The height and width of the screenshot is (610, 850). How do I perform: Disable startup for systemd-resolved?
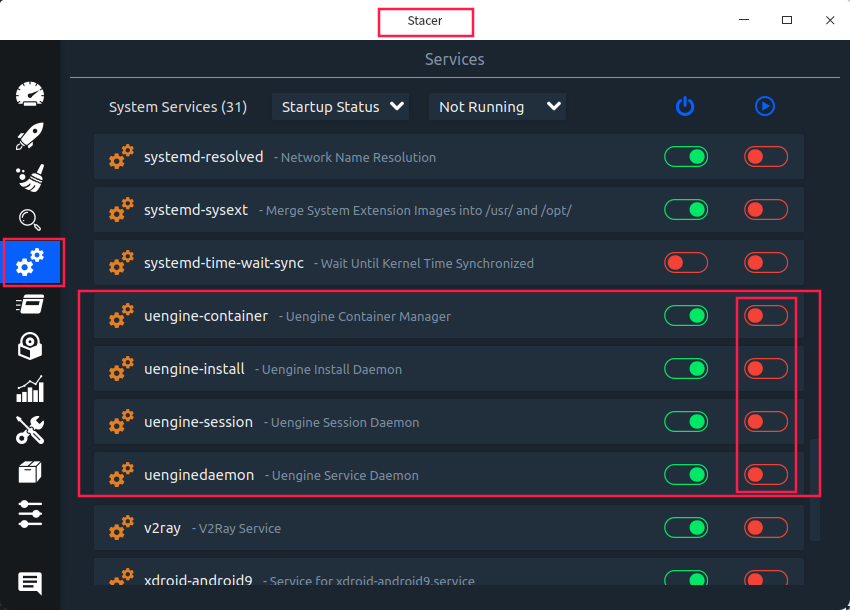click(x=686, y=157)
